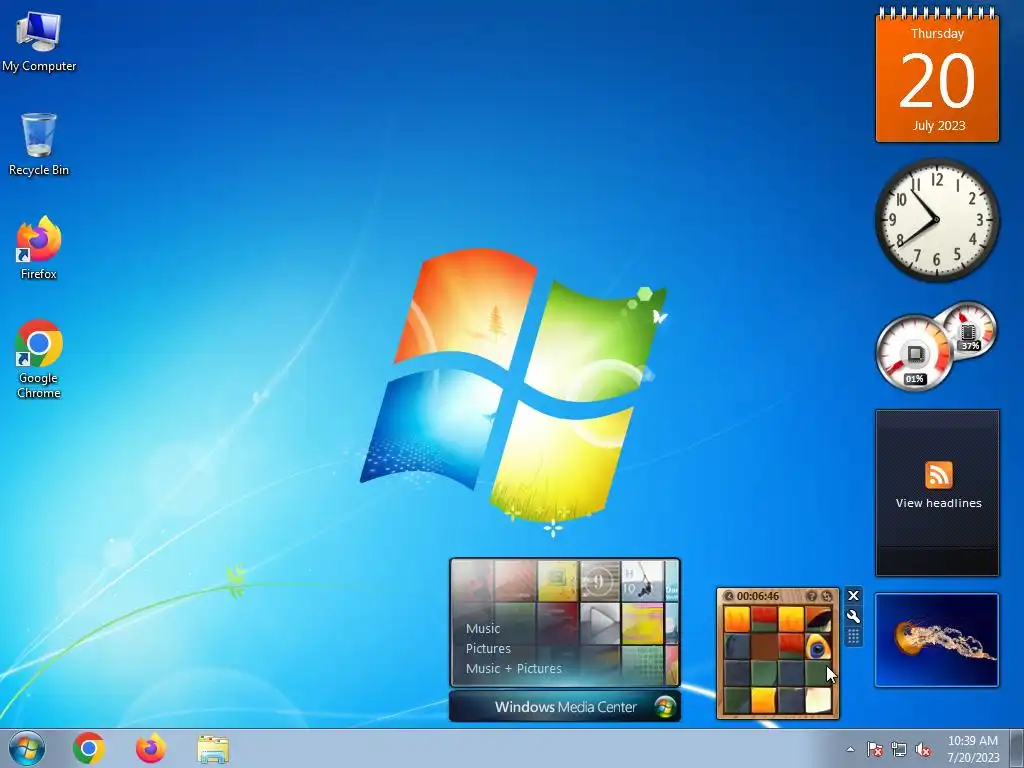Open the muted volume tray icon
This screenshot has width=1024, height=768.
(x=923, y=749)
